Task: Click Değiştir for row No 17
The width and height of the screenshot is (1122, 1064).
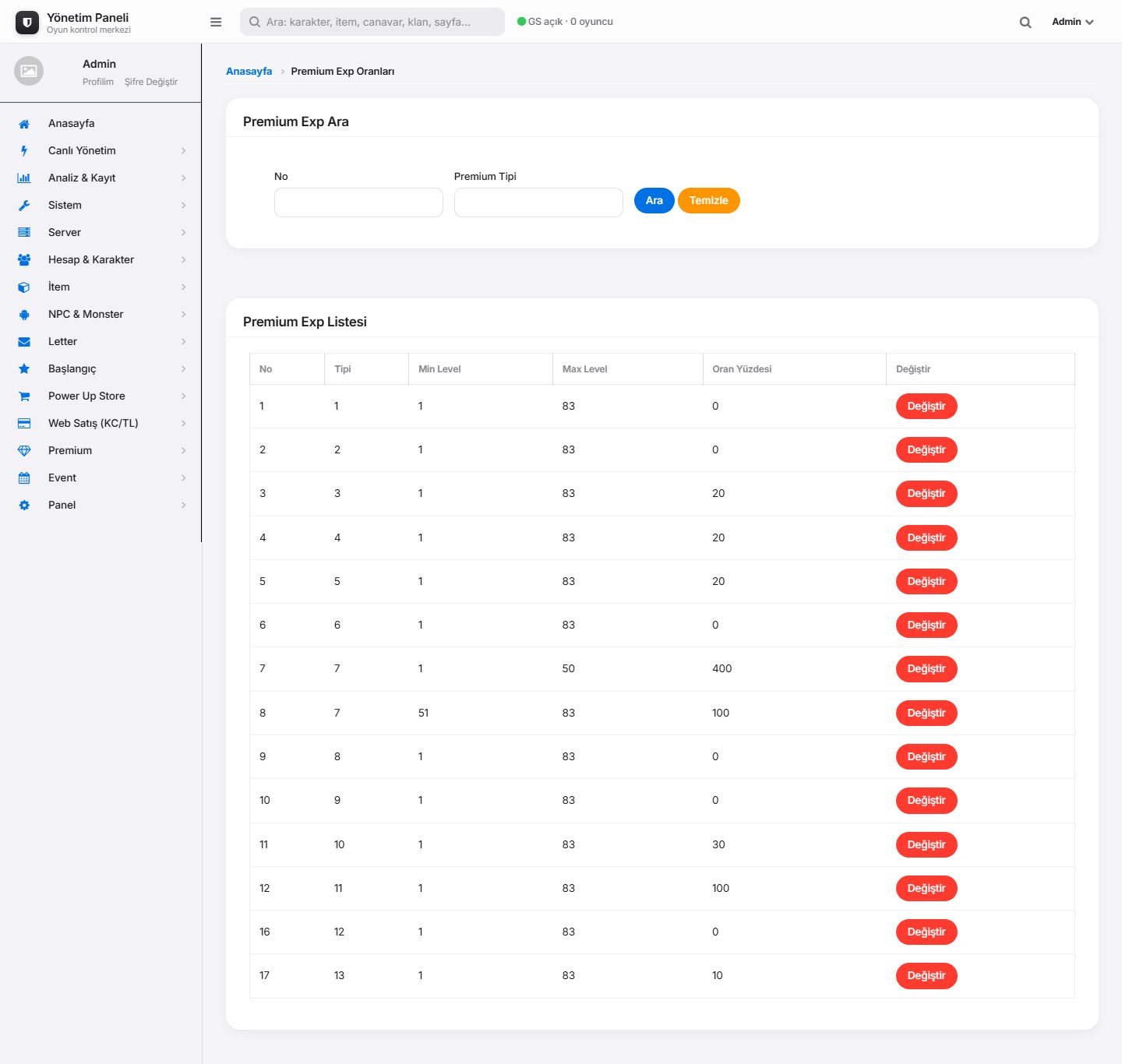Action: 926,976
